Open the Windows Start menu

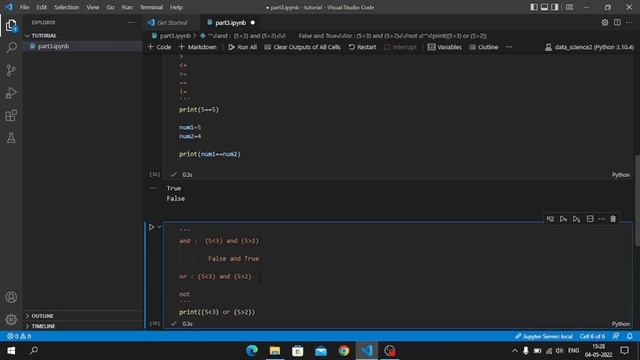pyautogui.click(x=11, y=351)
